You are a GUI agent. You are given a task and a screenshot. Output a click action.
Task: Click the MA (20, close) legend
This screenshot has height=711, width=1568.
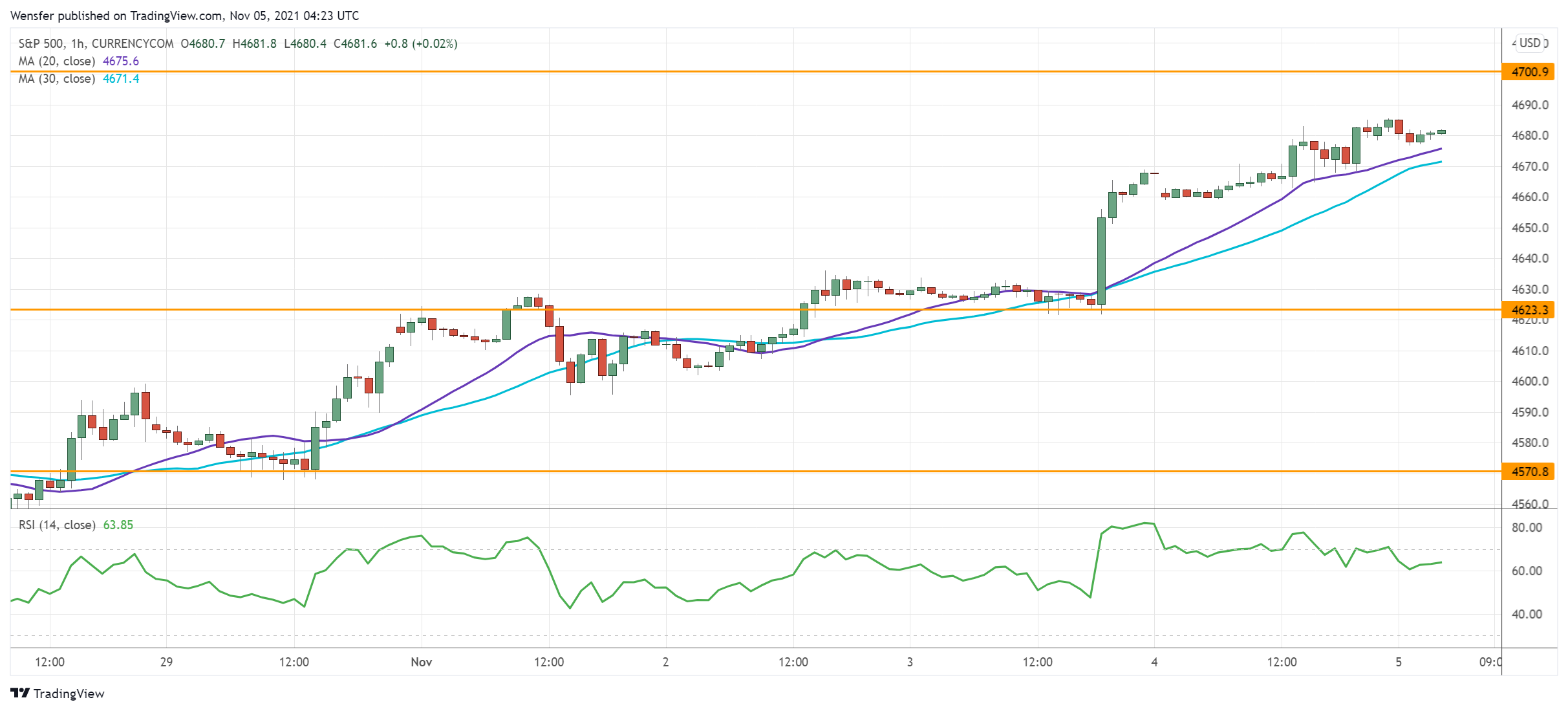click(57, 61)
